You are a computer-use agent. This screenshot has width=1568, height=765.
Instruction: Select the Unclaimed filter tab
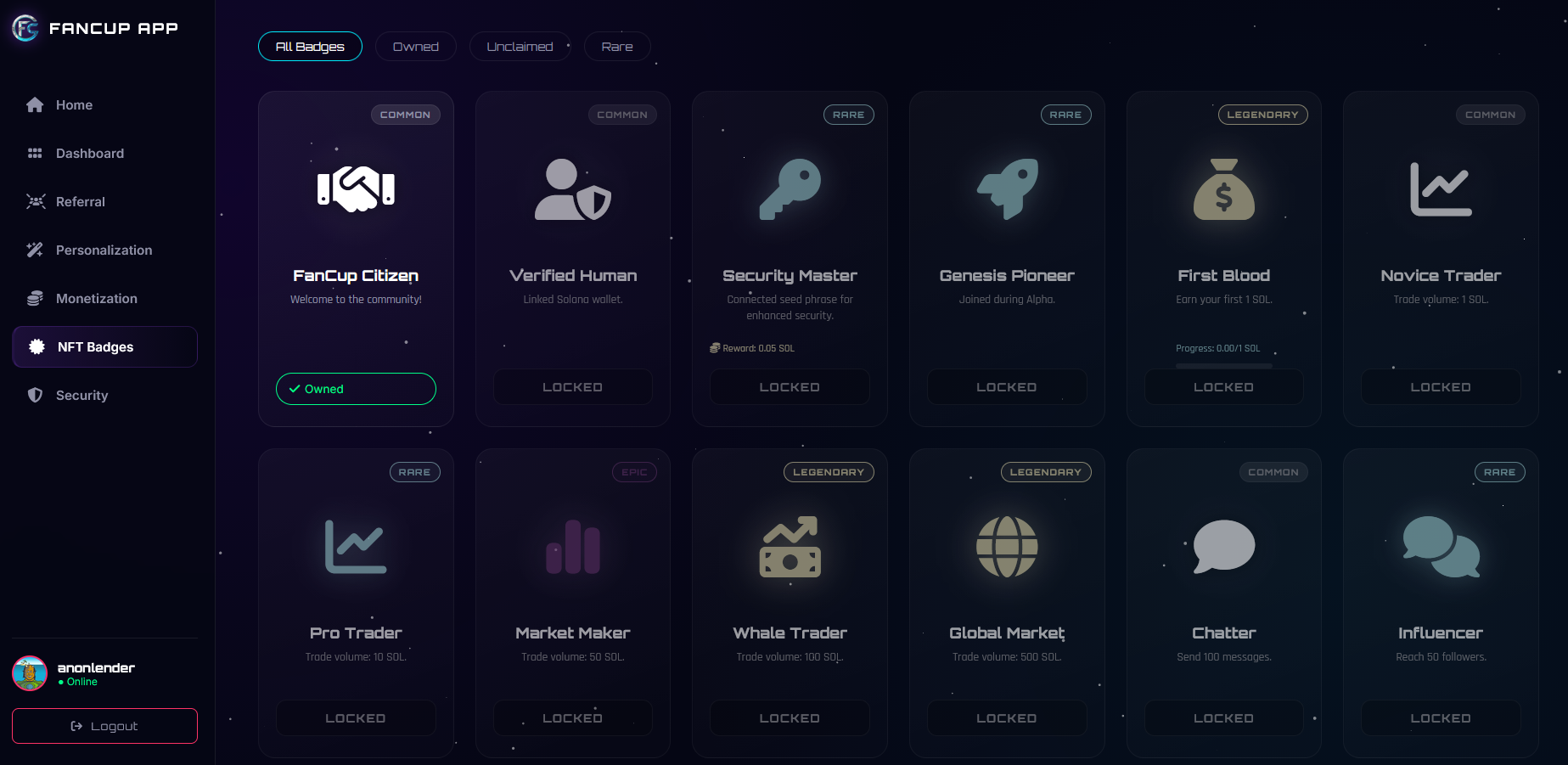click(x=520, y=47)
